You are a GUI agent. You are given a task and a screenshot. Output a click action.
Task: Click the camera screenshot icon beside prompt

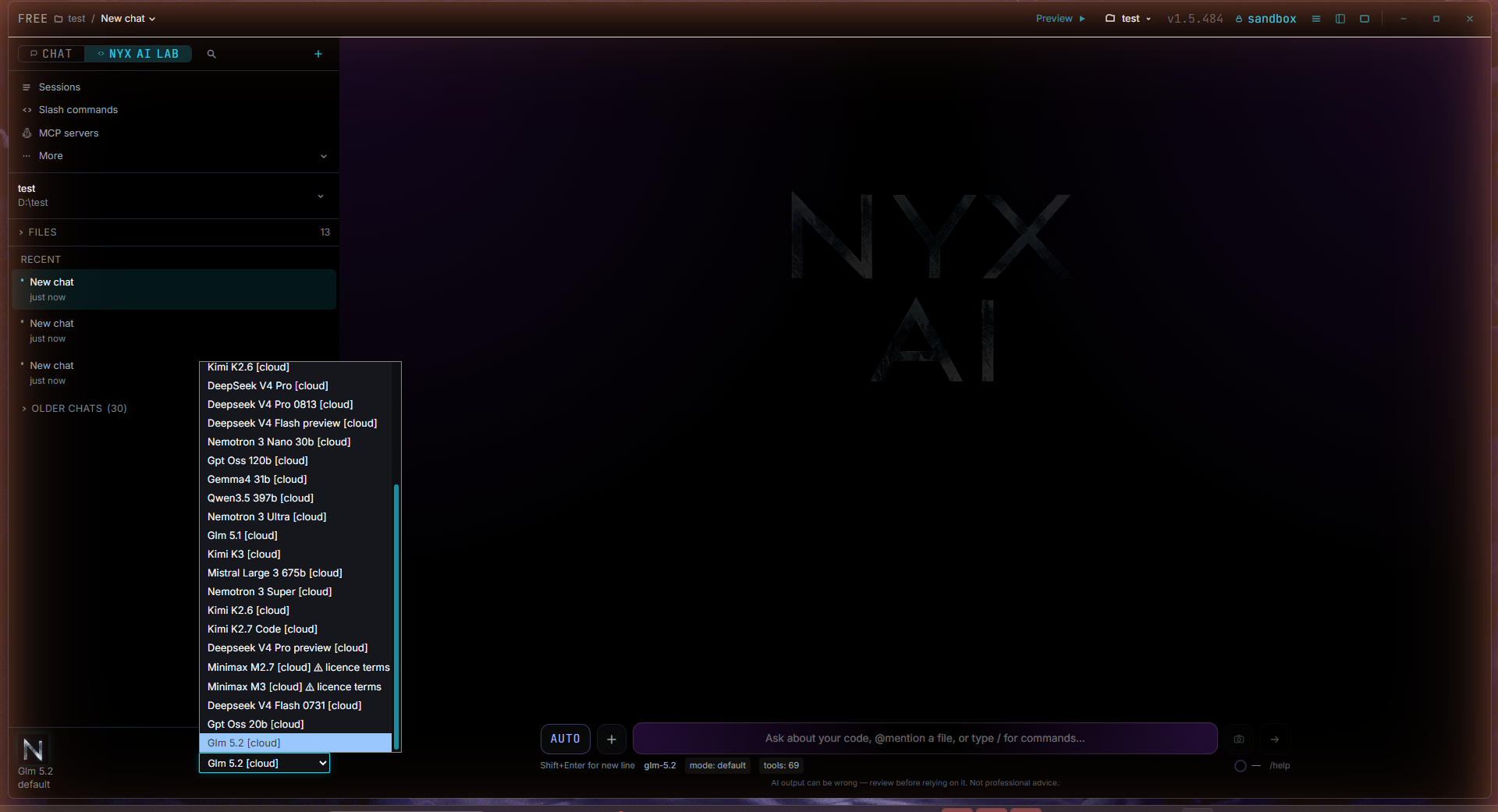click(1239, 739)
